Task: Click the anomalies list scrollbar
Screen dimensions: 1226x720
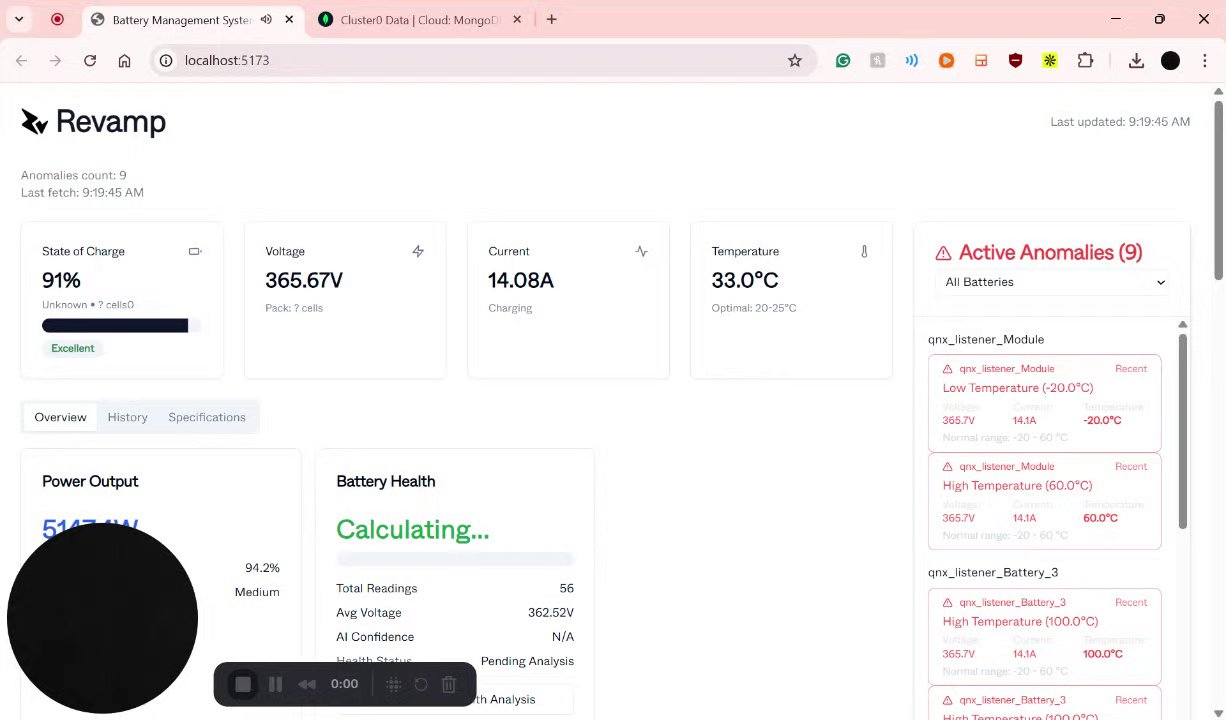Action: [x=1183, y=430]
